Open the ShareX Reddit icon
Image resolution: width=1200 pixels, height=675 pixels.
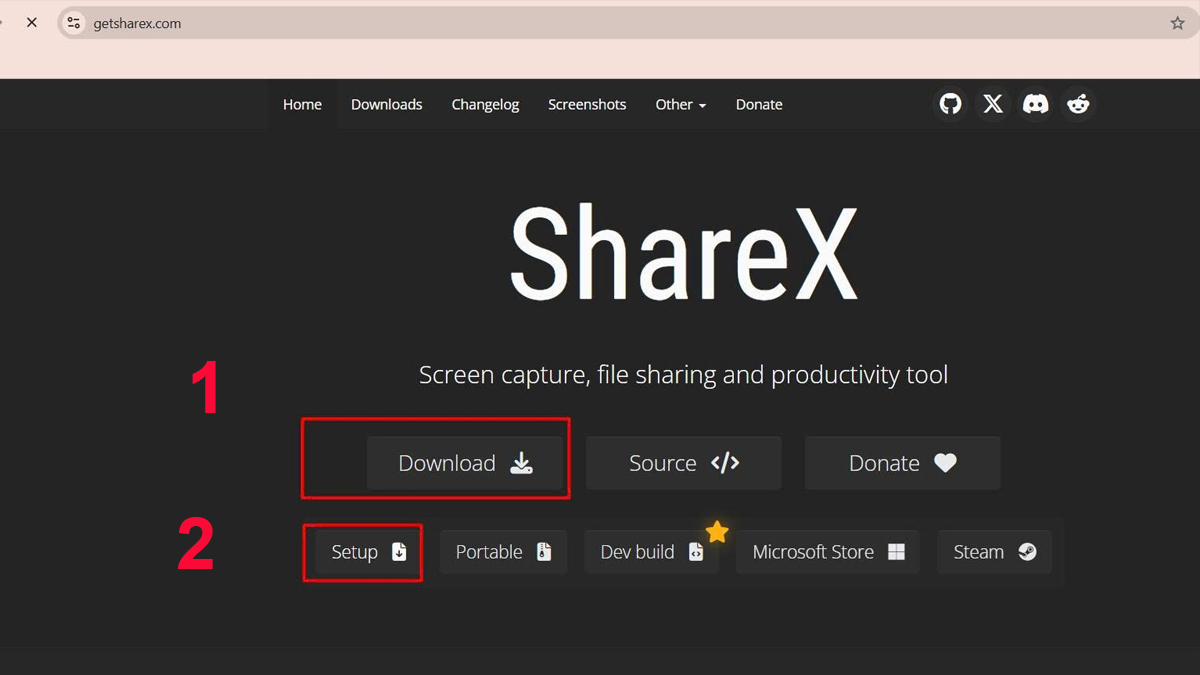[x=1078, y=104]
